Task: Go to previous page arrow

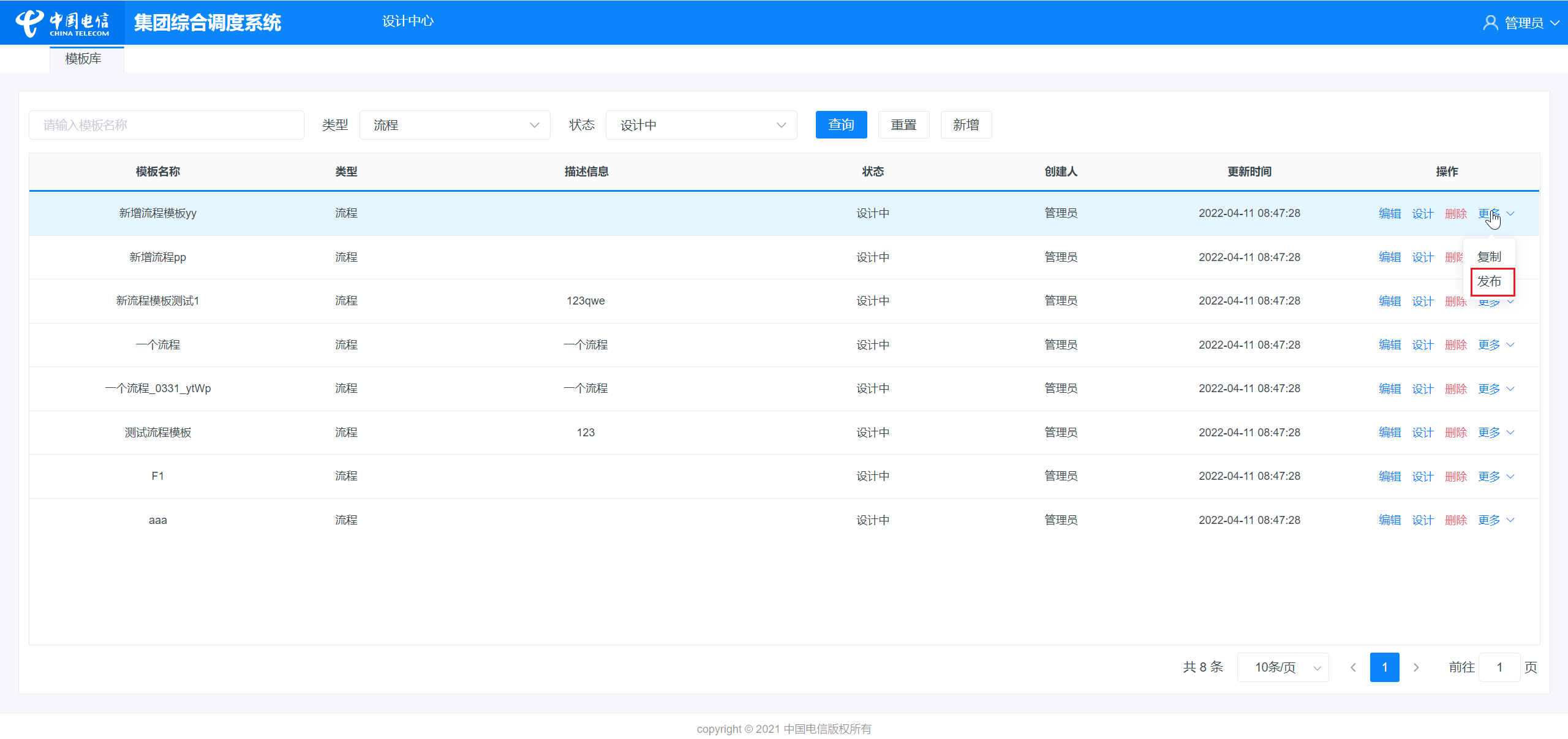Action: click(x=1353, y=667)
